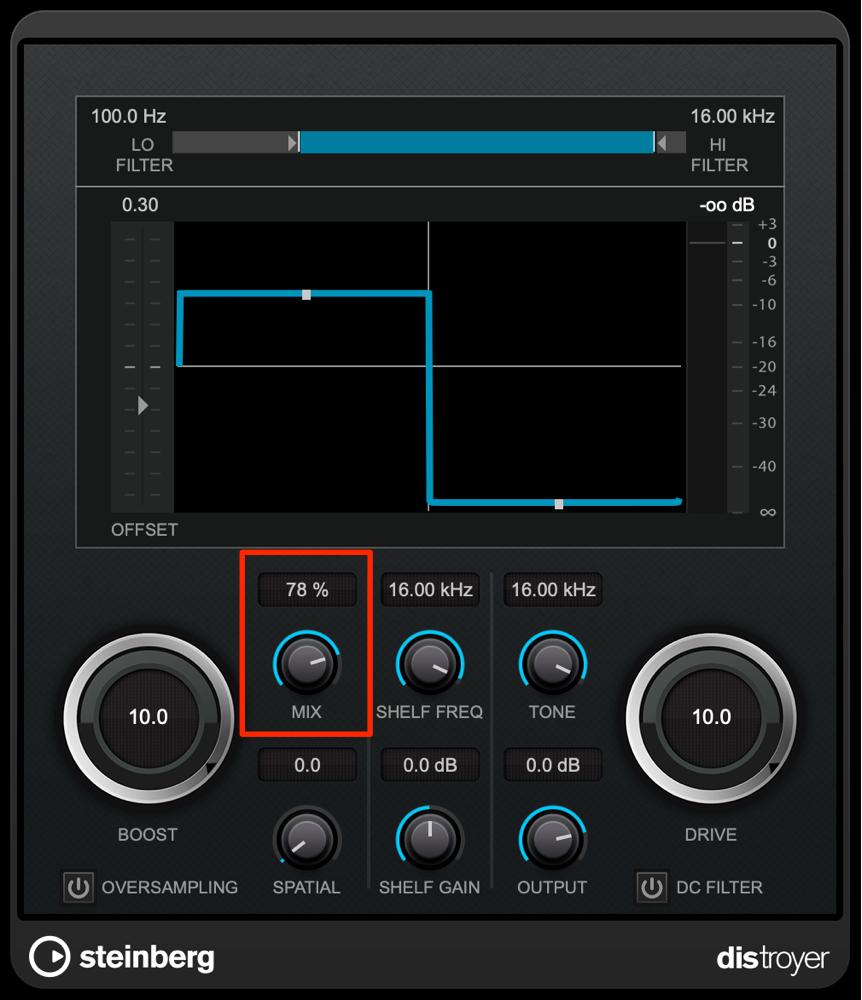Click the blue filter range bar
862x1000 pixels.
pos(477,142)
